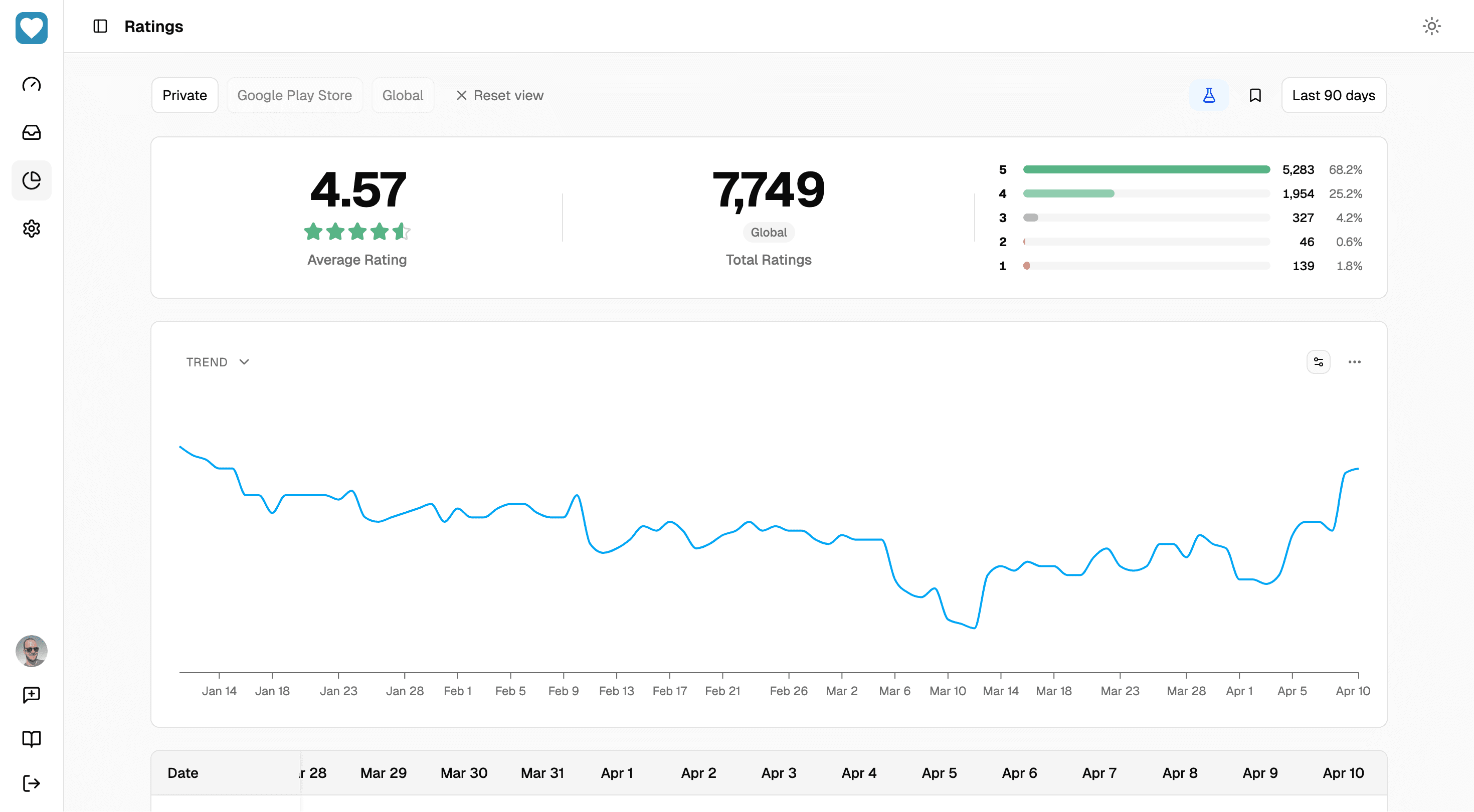
Task: Open the inbox icon in the sidebar
Action: click(32, 132)
